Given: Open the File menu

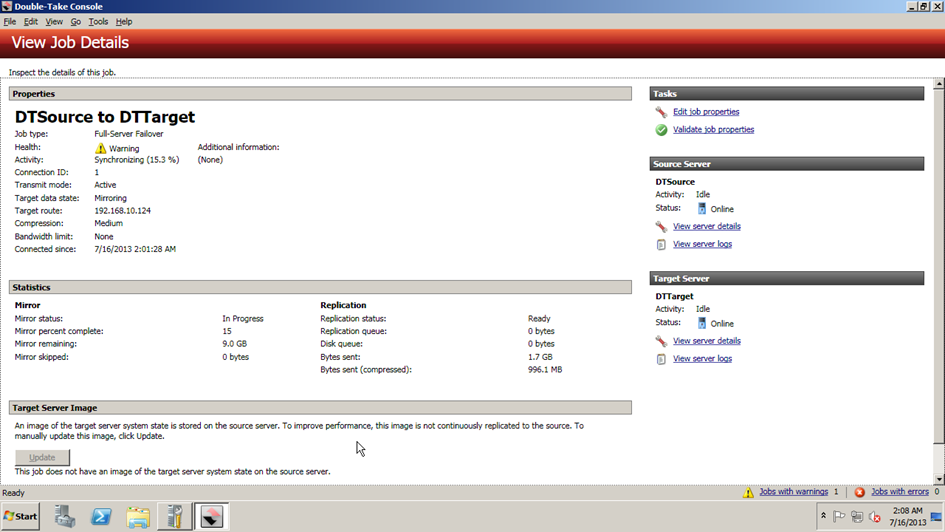Looking at the screenshot, I should [10, 22].
